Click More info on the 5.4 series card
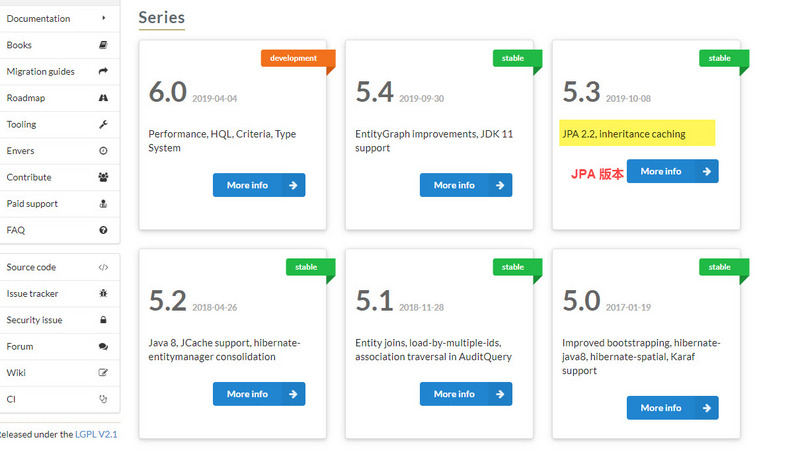 pyautogui.click(x=466, y=185)
